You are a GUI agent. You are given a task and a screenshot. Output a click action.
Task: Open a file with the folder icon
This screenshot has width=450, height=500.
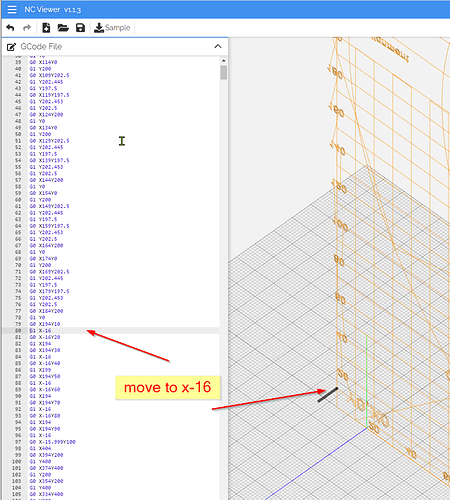(x=63, y=28)
